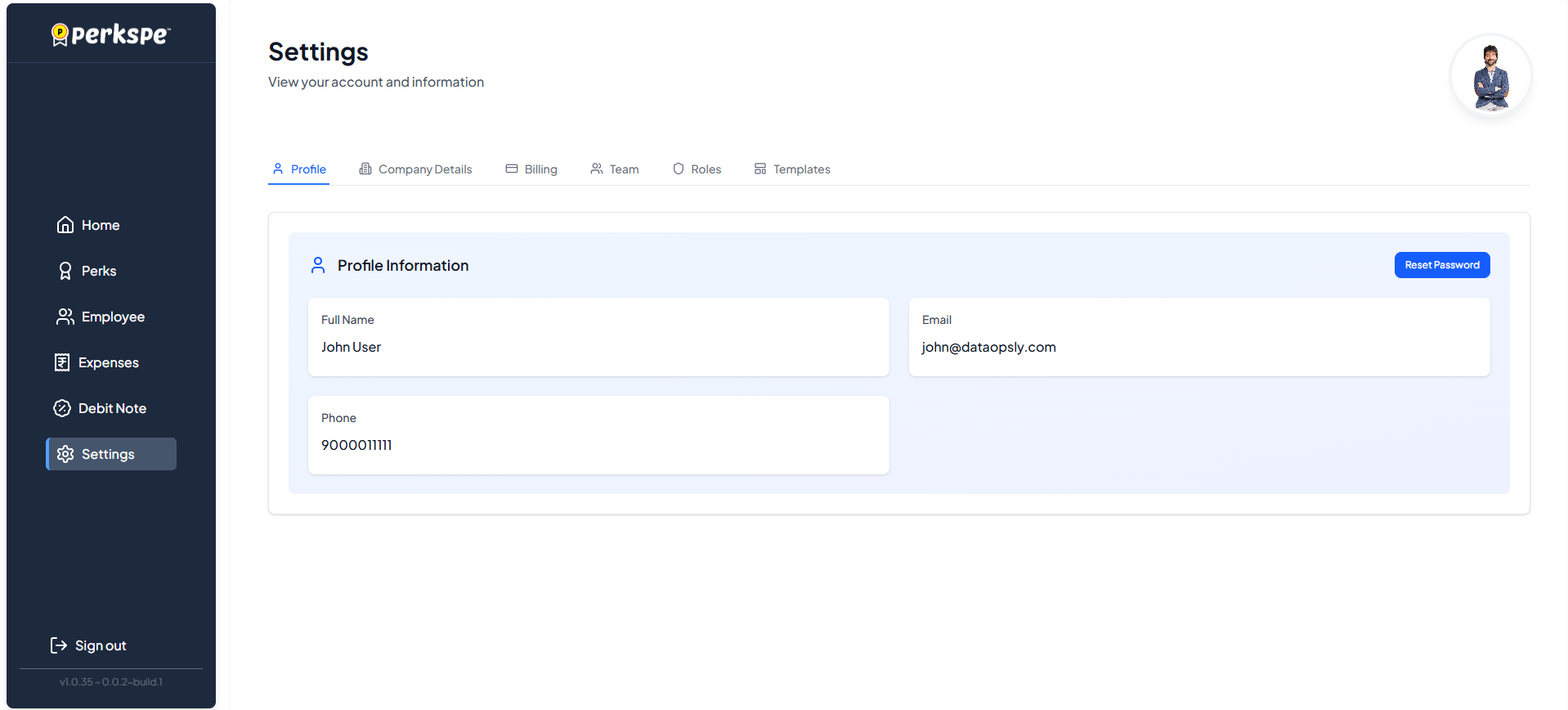1568x710 pixels.
Task: Select the Roles tab
Action: 697,169
